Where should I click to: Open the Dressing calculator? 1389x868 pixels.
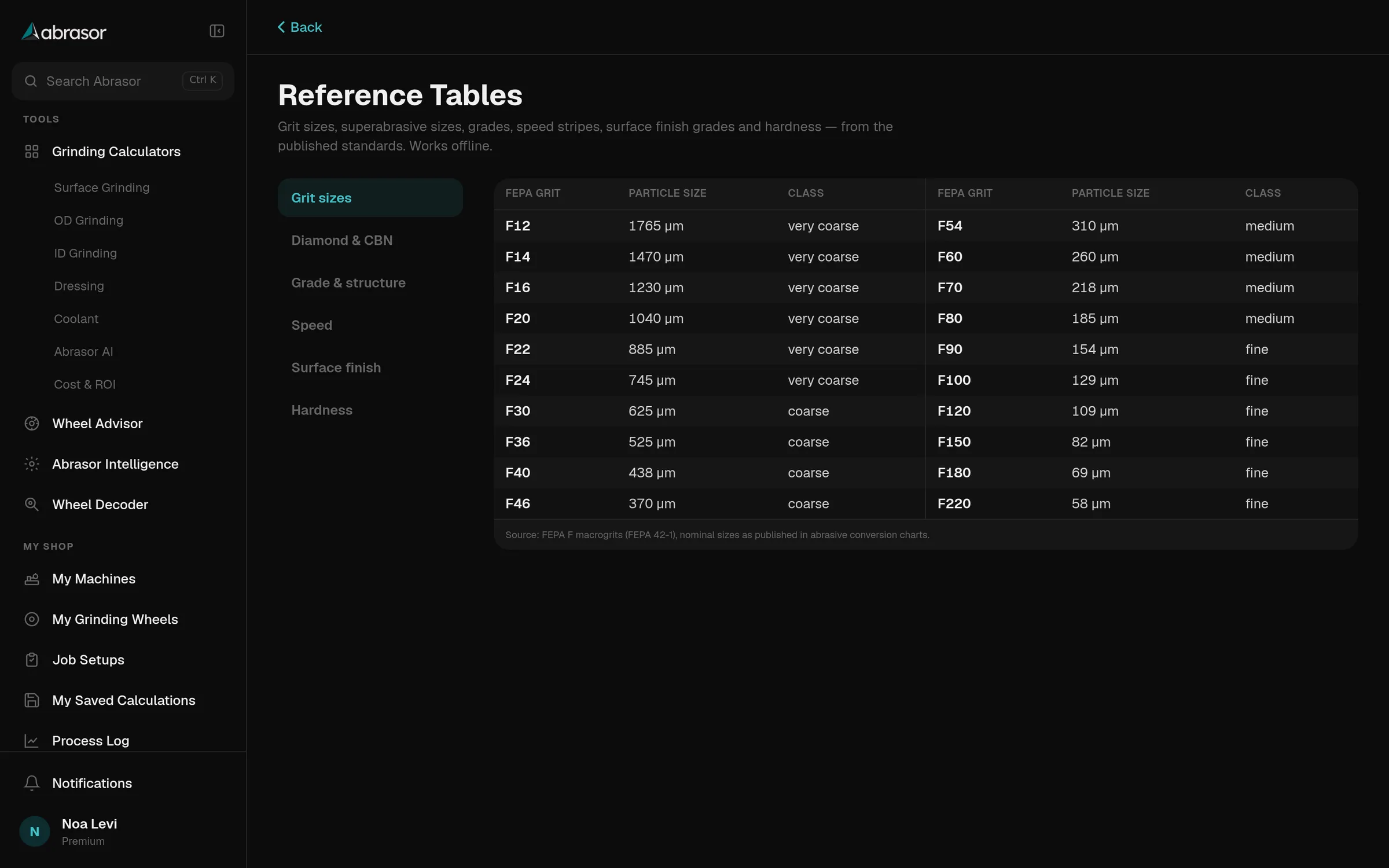pos(79,286)
